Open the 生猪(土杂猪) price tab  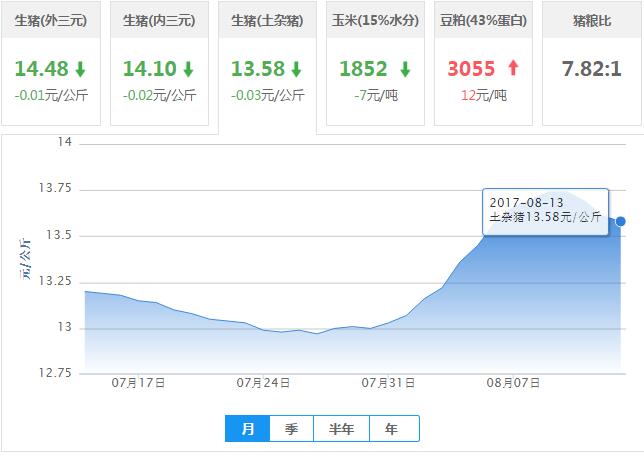pos(267,20)
